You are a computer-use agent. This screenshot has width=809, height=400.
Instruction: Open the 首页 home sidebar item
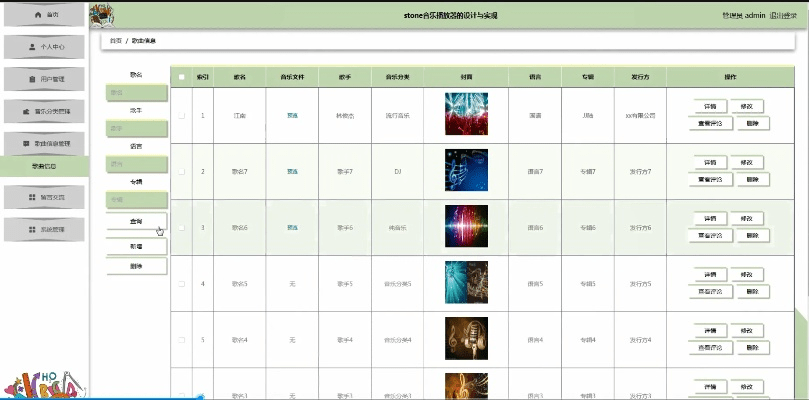pyautogui.click(x=44, y=16)
